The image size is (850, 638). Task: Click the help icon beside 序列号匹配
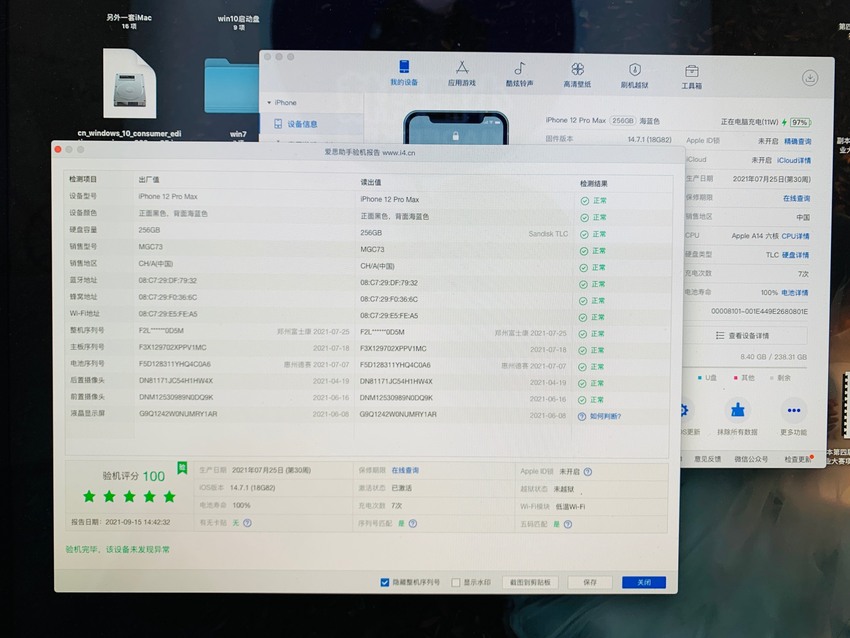coord(413,524)
